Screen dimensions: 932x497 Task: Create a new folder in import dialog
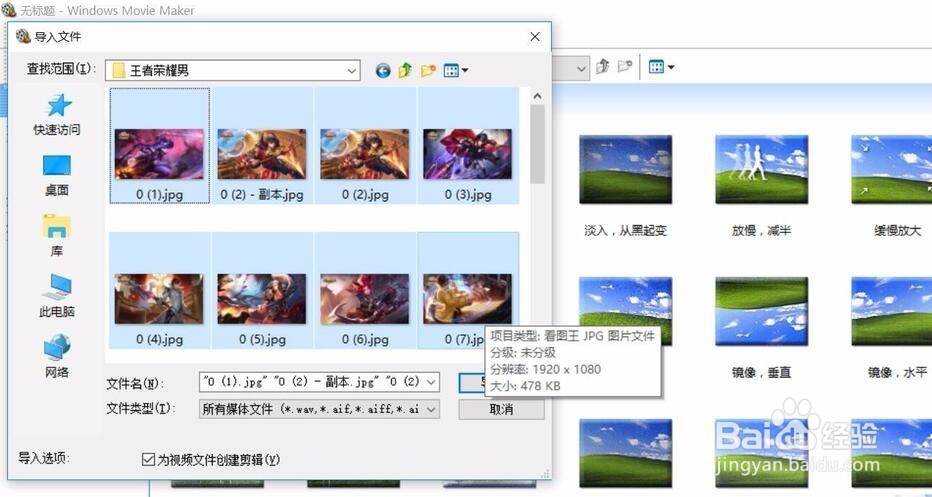428,70
